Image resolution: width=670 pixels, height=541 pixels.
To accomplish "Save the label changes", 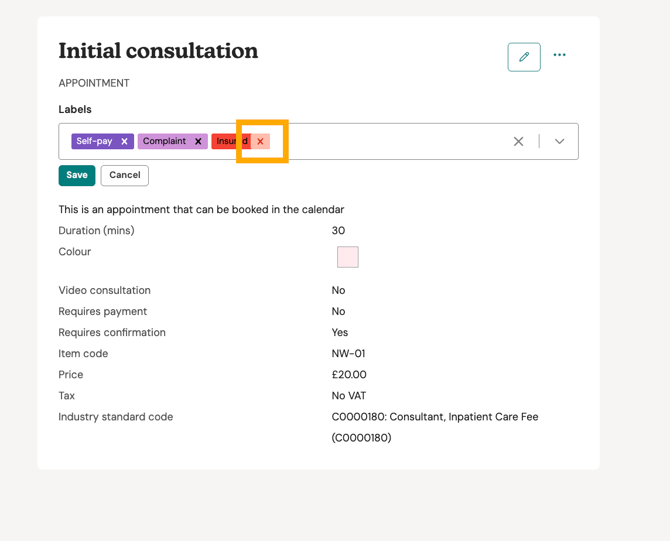I will pyautogui.click(x=77, y=175).
